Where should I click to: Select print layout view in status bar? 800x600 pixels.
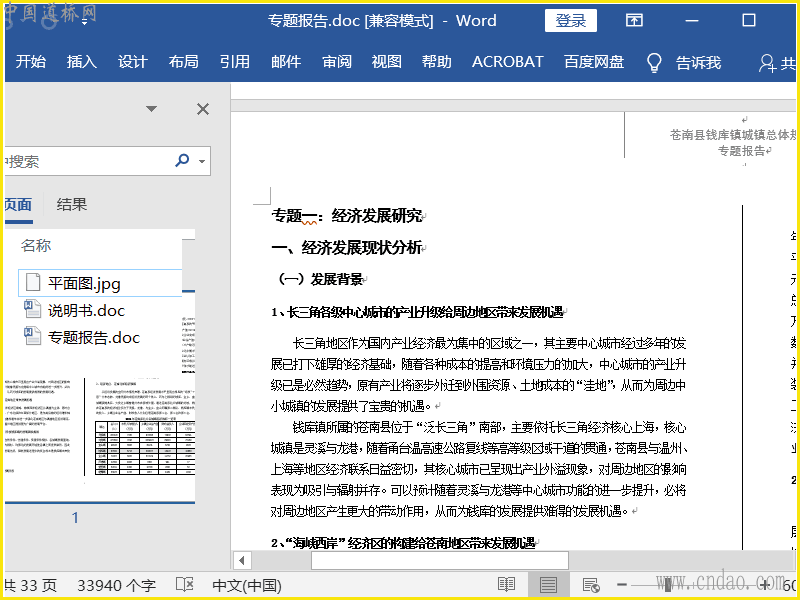[547, 584]
